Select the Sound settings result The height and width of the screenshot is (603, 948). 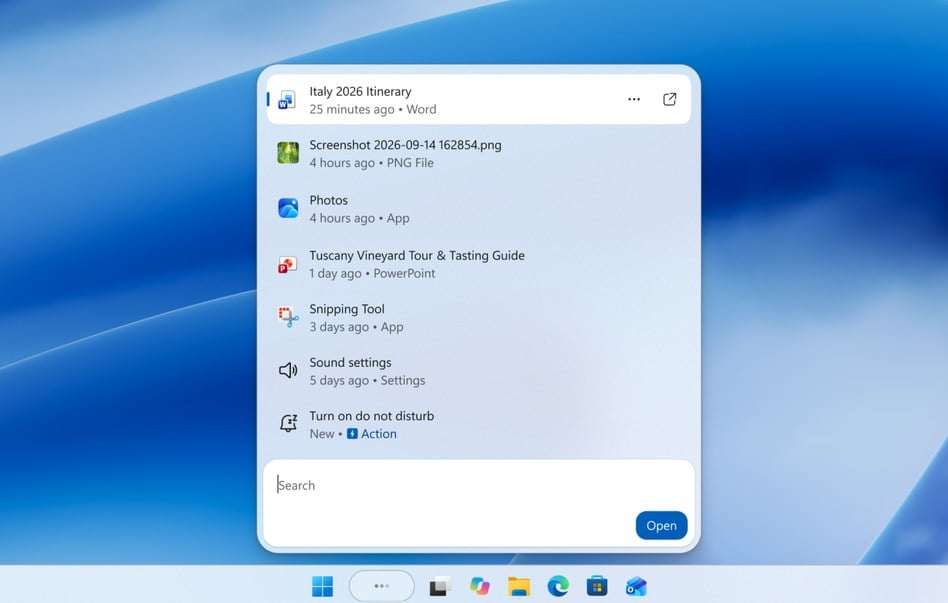[479, 371]
